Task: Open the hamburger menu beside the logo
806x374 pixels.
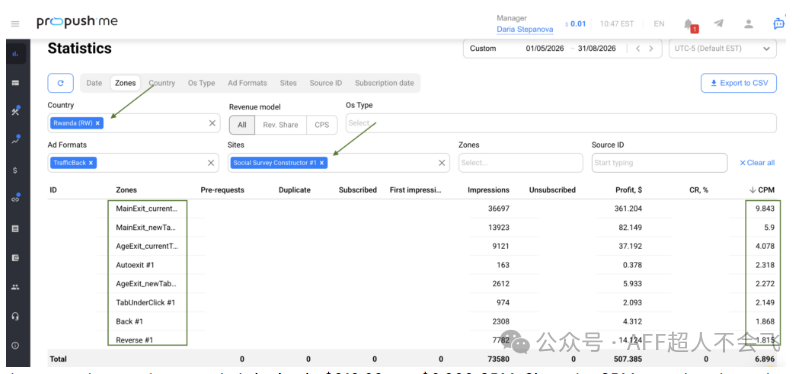Action: coord(15,24)
